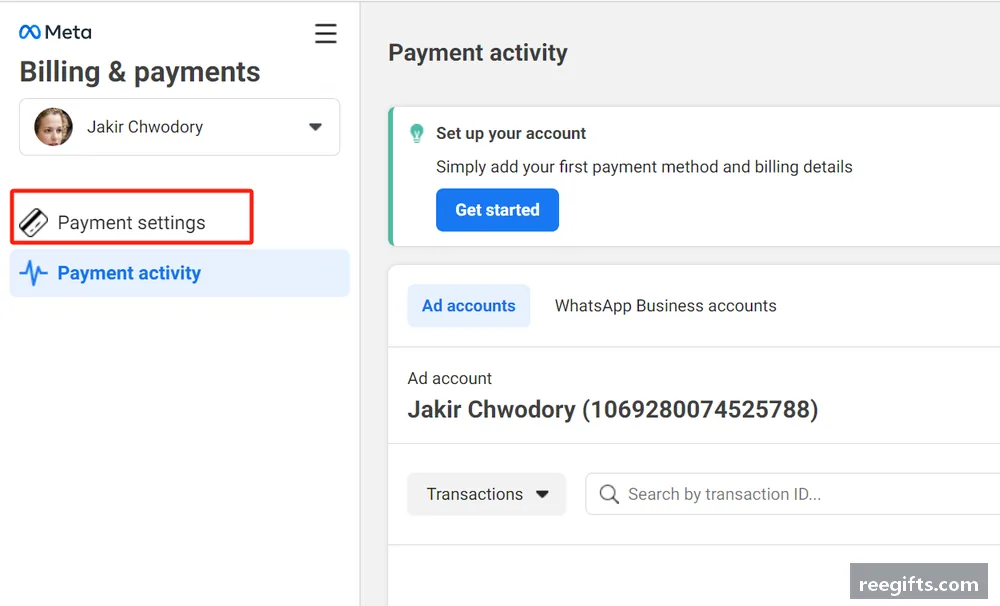Click the Billing & payments heading
This screenshot has width=1000, height=606.
[140, 72]
